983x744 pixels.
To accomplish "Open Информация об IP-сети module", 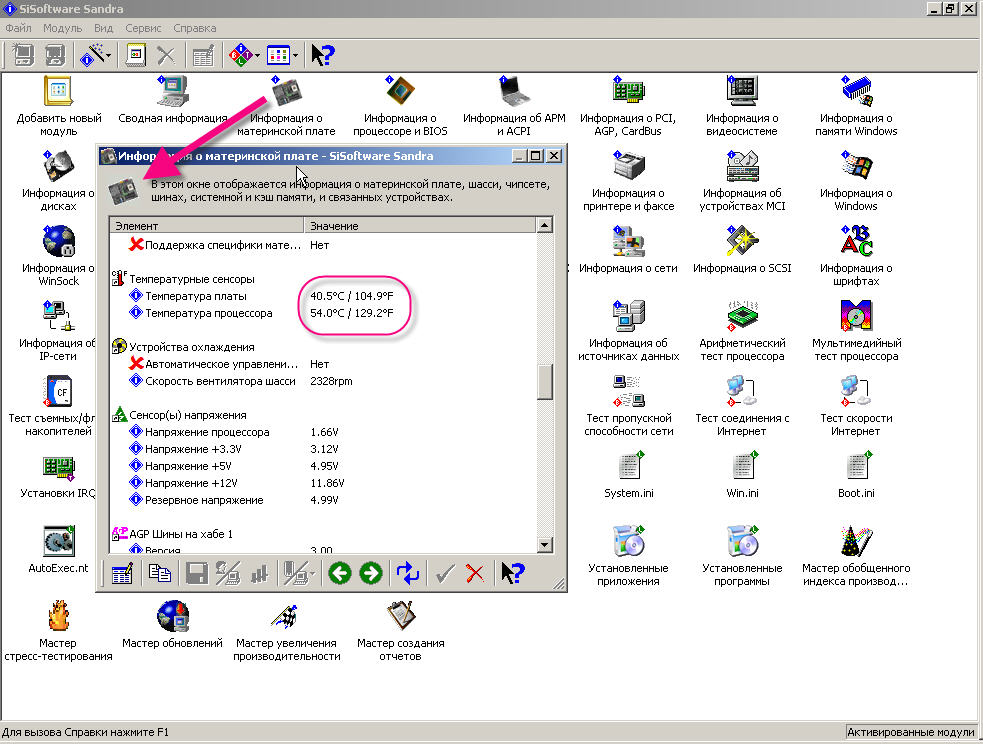I will click(x=58, y=331).
